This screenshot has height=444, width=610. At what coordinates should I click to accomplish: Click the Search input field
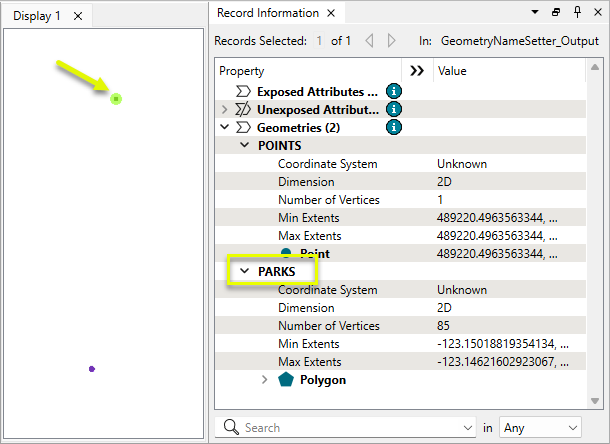(355, 427)
